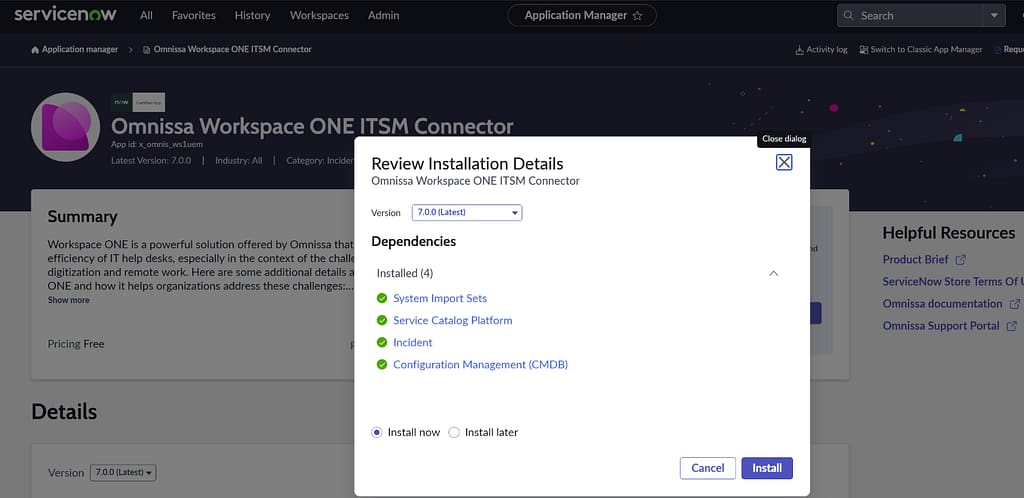Viewport: 1024px width, 498px height.
Task: Click the home icon in breadcrumb
Action: point(35,50)
